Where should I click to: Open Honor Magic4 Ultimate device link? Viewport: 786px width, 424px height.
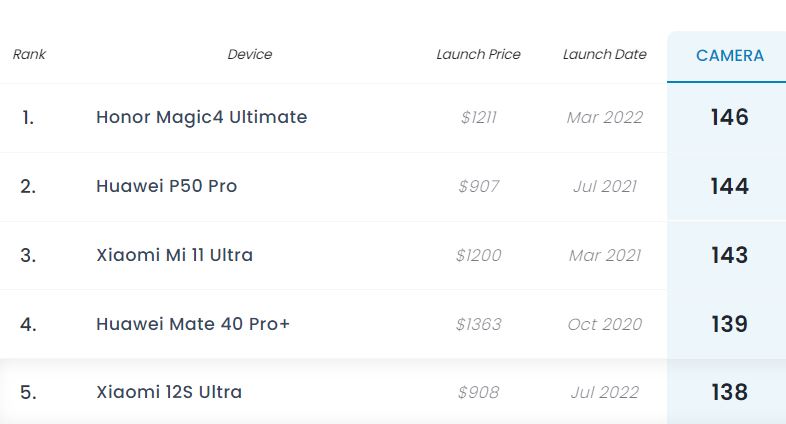click(201, 117)
